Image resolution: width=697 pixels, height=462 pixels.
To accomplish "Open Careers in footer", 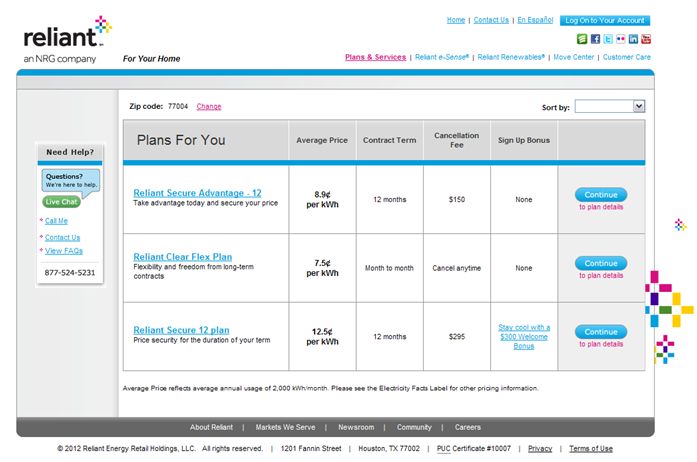I will point(468,427).
